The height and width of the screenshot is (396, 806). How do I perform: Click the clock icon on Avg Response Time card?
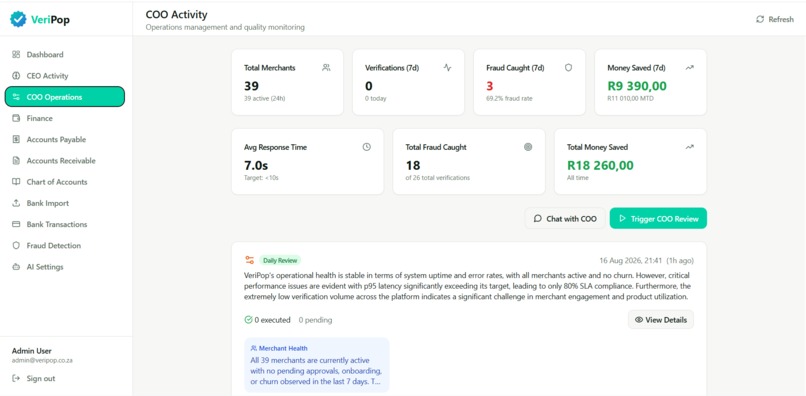click(367, 147)
